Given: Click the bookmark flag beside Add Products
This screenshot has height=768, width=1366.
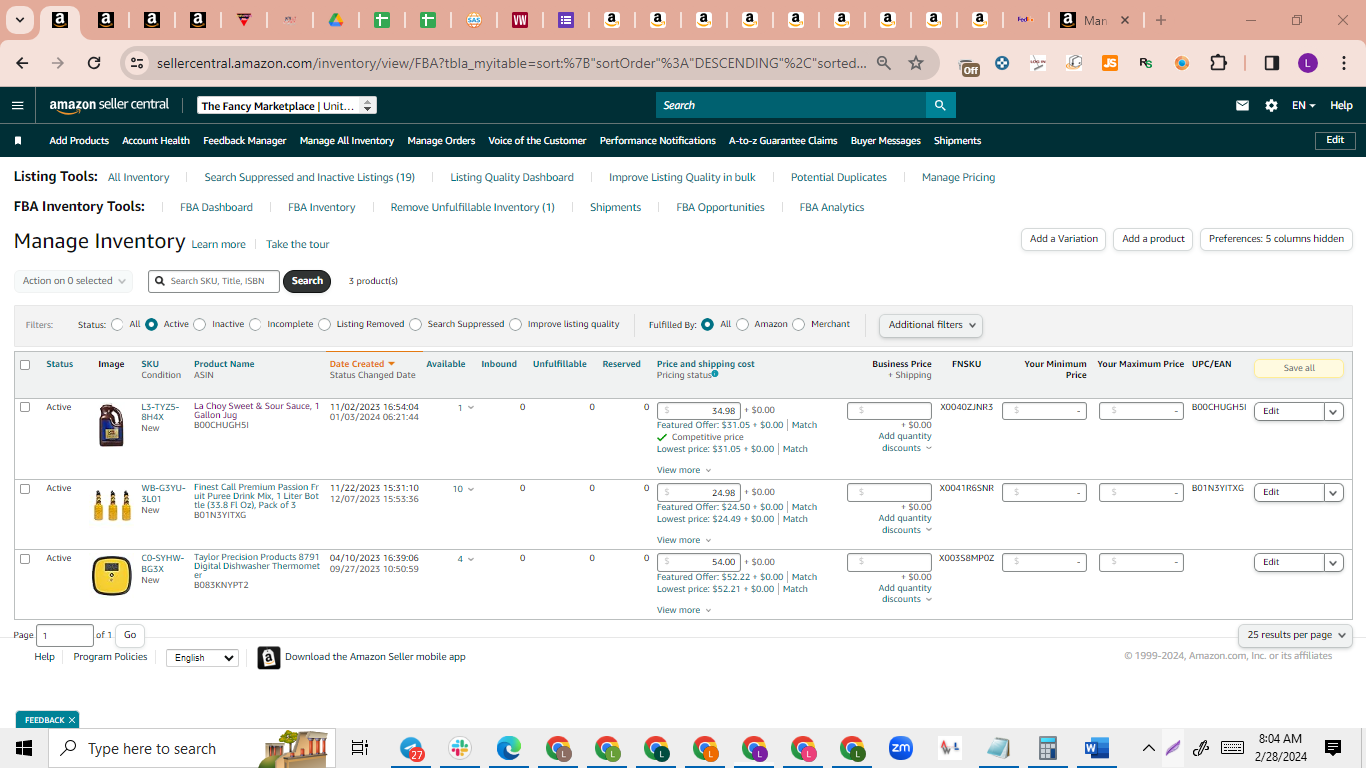Looking at the screenshot, I should (x=18, y=141).
